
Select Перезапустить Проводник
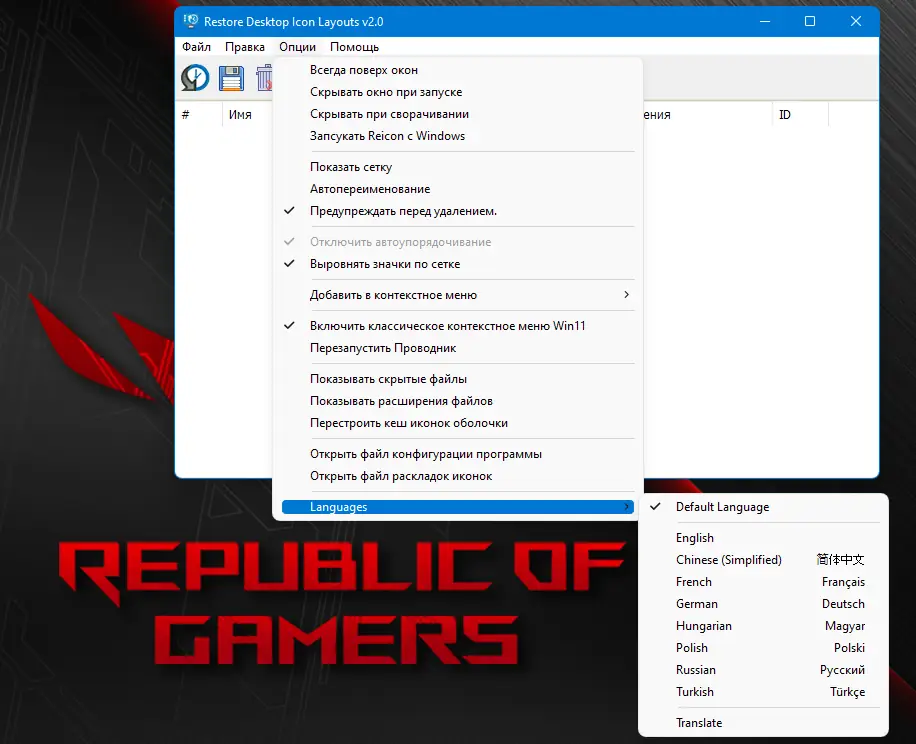458,348
